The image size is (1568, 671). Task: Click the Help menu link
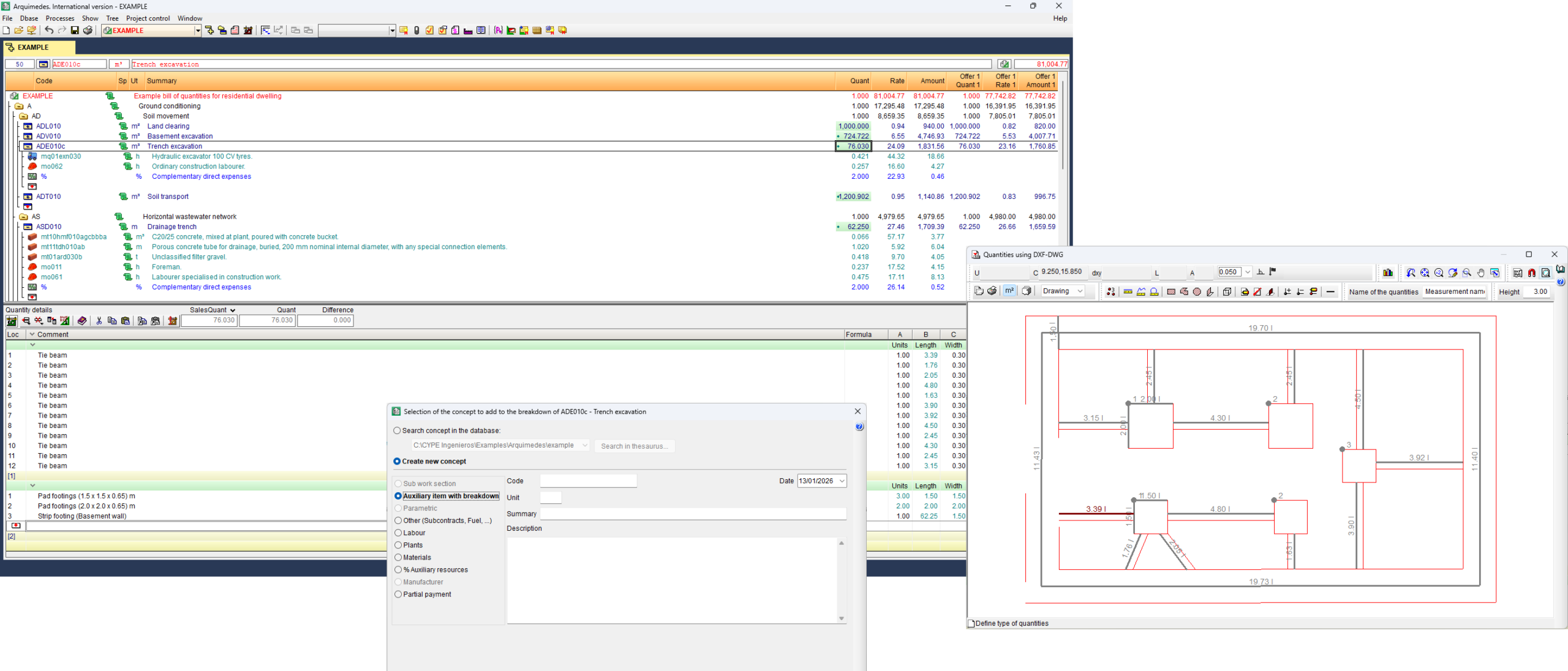click(1060, 18)
